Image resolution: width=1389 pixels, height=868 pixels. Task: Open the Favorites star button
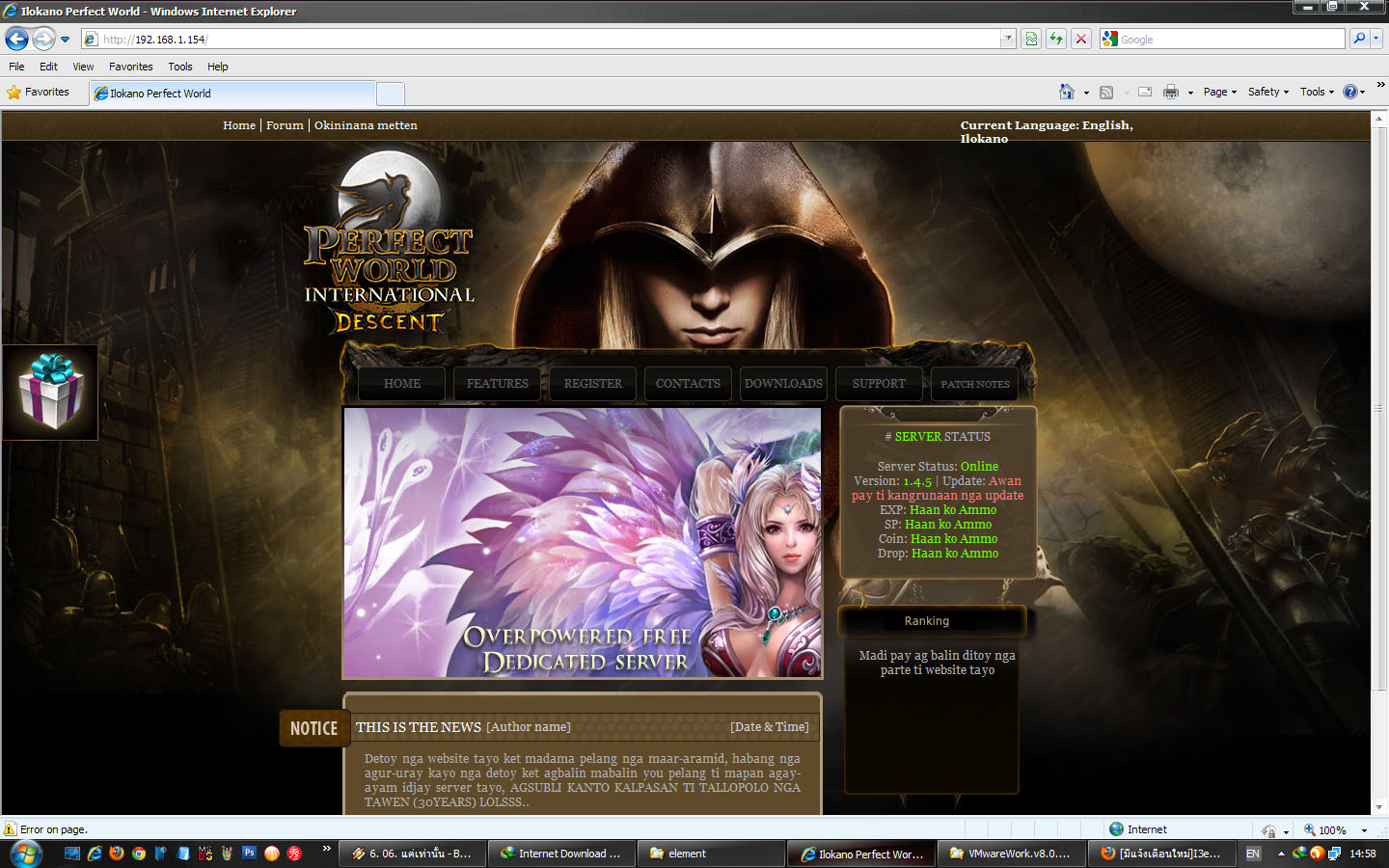[x=39, y=93]
